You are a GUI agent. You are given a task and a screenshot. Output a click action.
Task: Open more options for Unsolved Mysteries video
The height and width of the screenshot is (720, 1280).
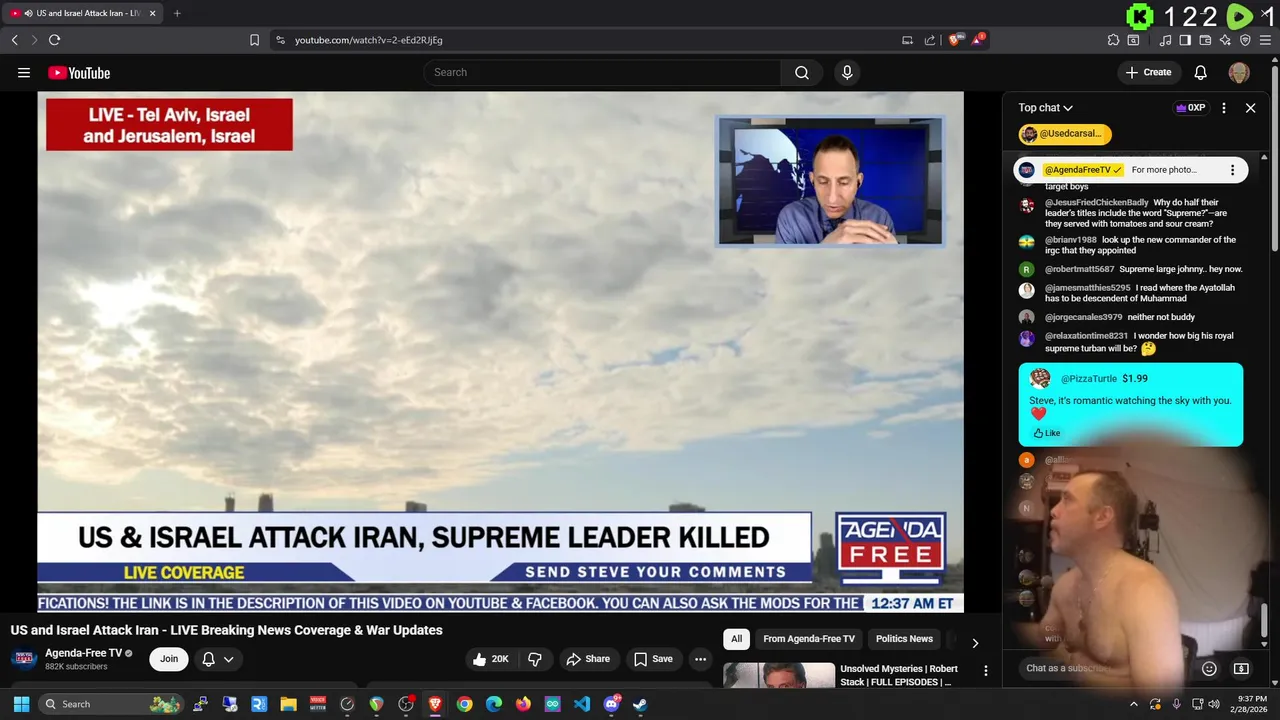(985, 671)
